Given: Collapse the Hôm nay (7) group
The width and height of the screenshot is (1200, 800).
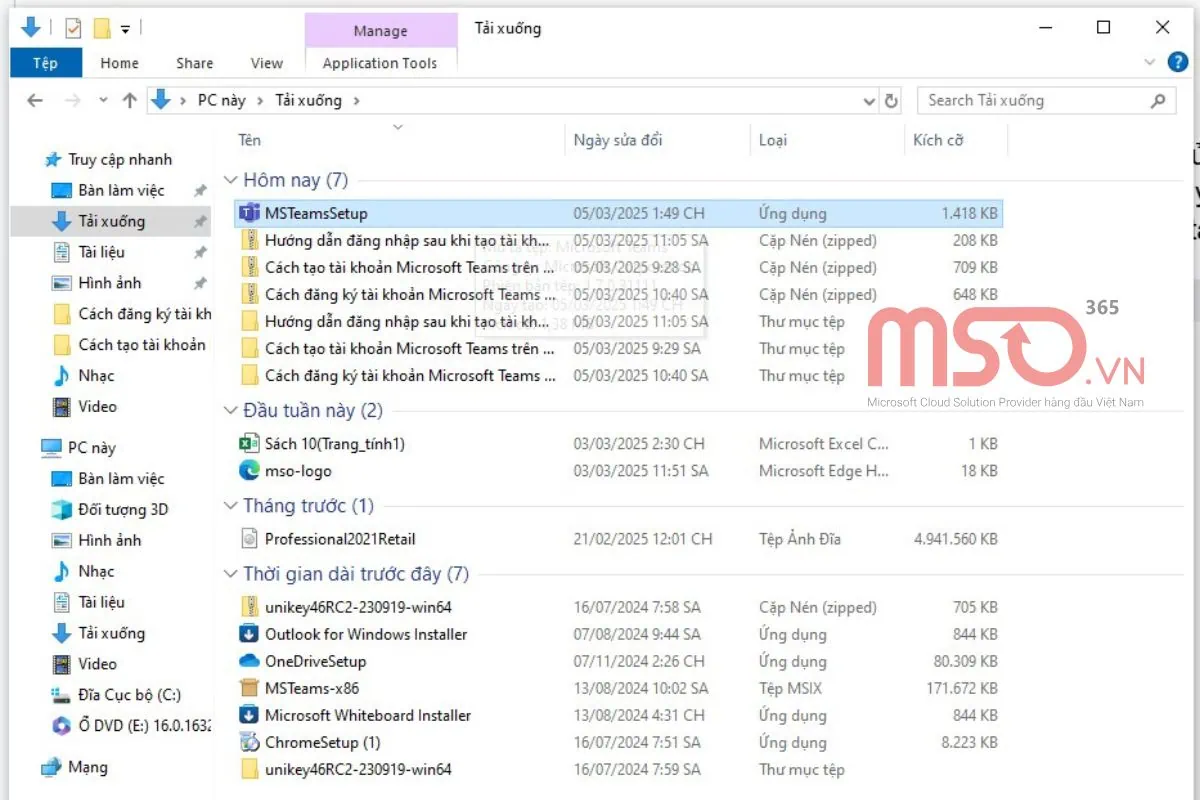Looking at the screenshot, I should (230, 180).
